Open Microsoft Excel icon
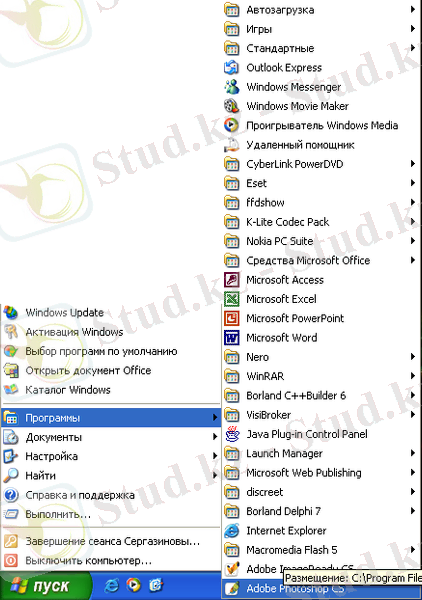The width and height of the screenshot is (422, 600). pos(232,299)
